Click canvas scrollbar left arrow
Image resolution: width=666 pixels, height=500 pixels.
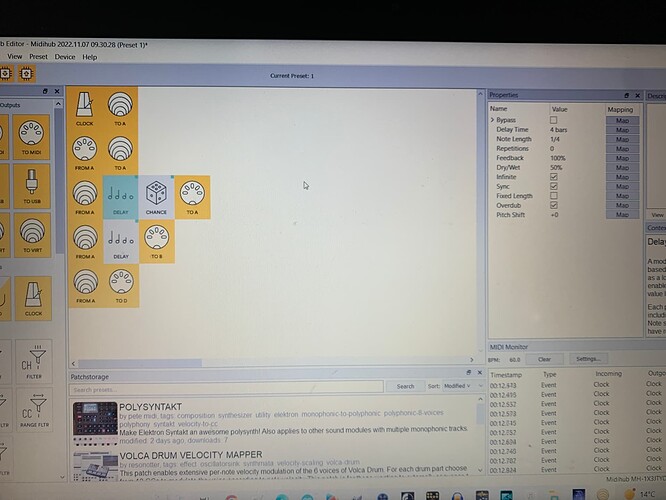point(73,364)
